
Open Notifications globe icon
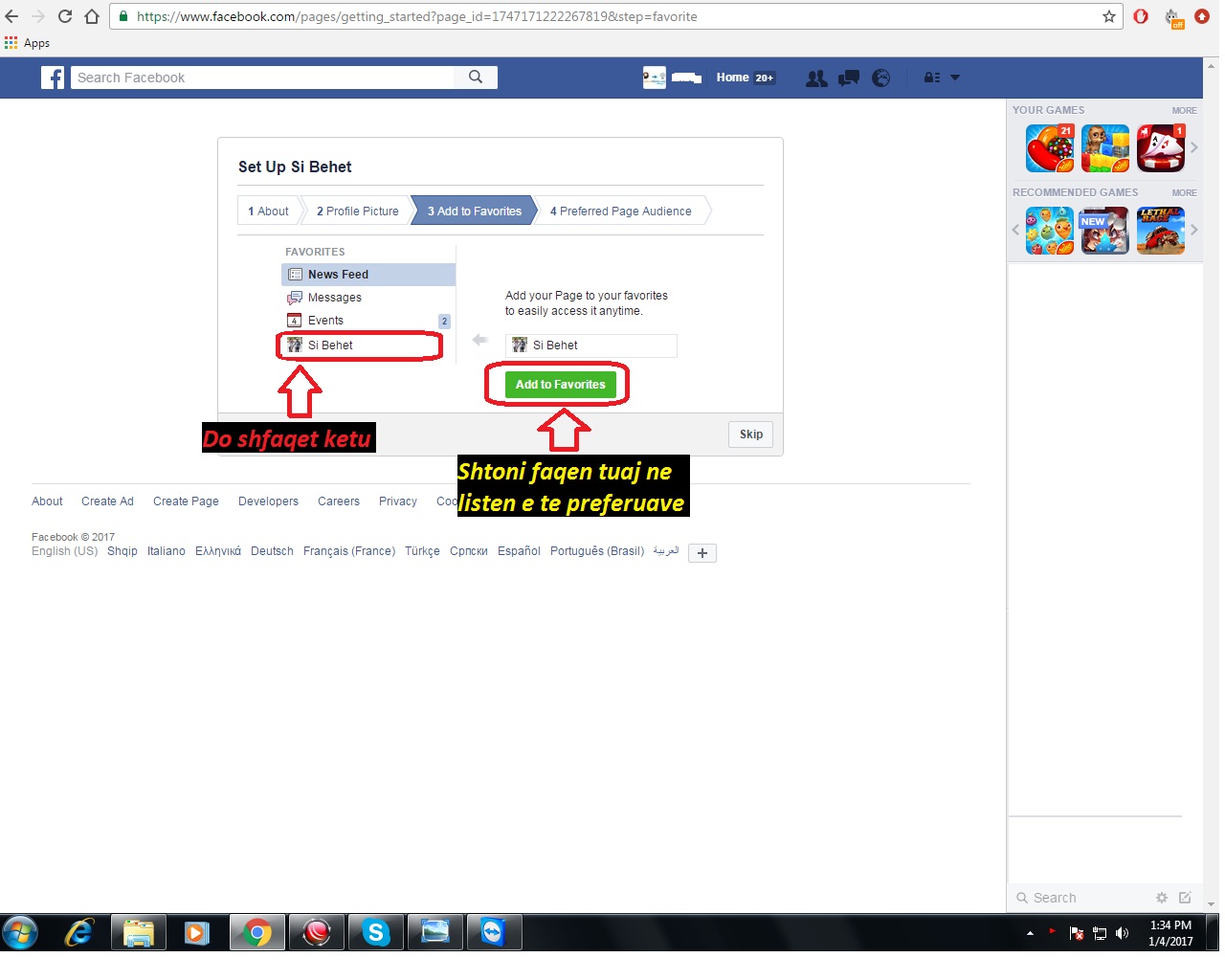click(x=881, y=78)
